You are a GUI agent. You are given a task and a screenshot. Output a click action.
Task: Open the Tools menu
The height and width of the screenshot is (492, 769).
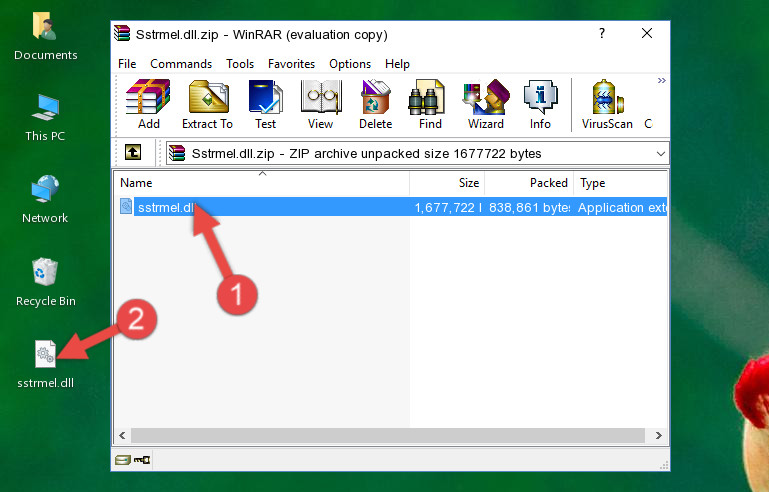(x=240, y=64)
